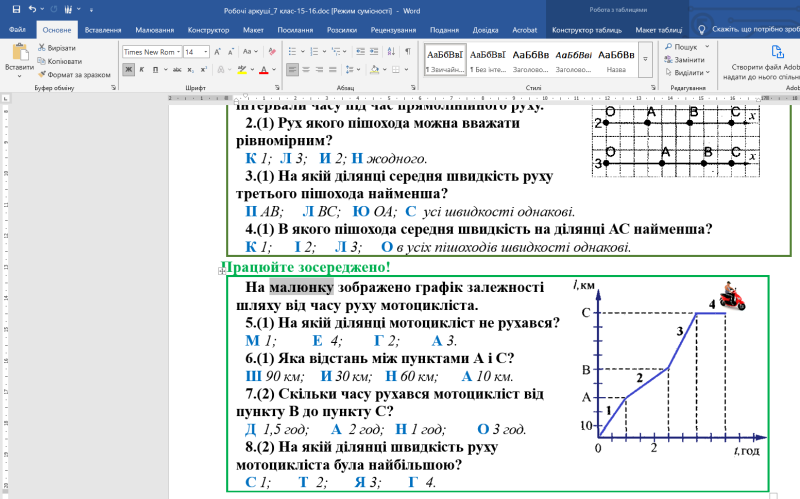Open the Change Case (Aa) dropdown
This screenshot has height=499, width=800.
tap(250, 52)
